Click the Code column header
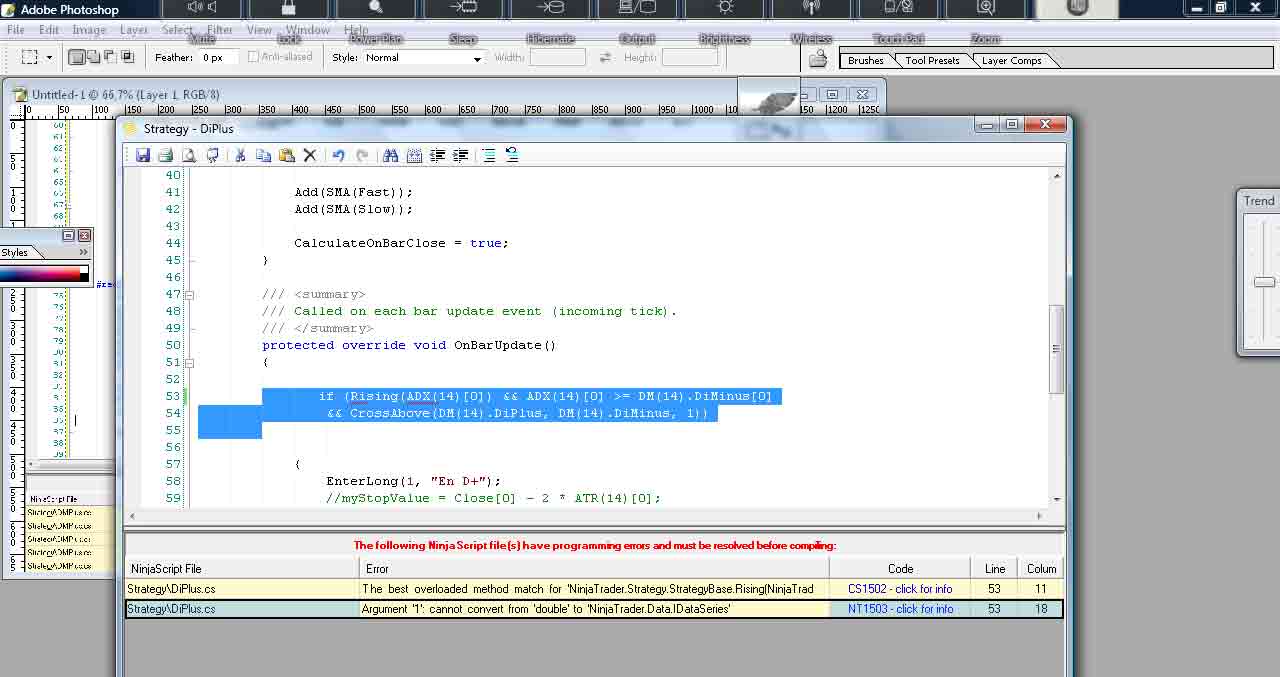Viewport: 1280px width, 677px height. [900, 568]
